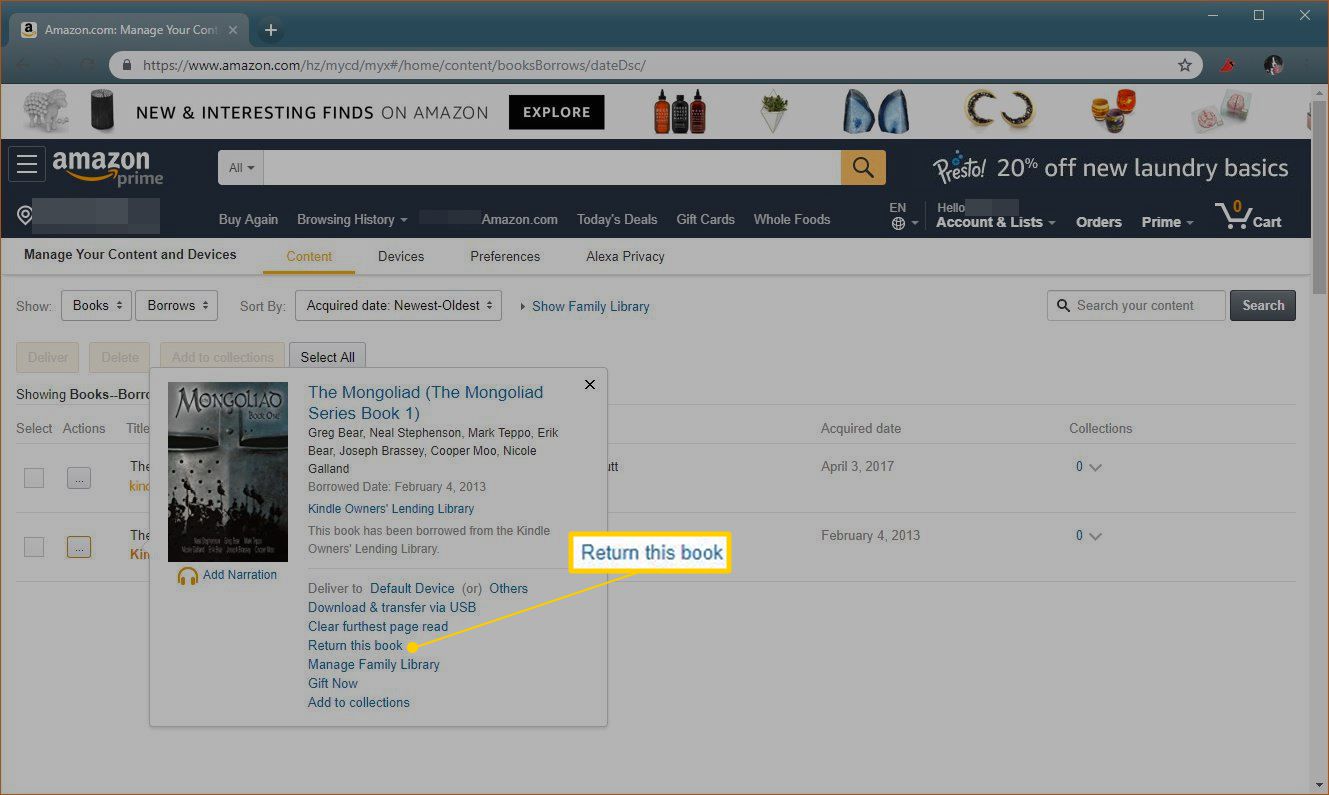Focus the Search your content field
Image resolution: width=1329 pixels, height=795 pixels.
coord(1136,306)
